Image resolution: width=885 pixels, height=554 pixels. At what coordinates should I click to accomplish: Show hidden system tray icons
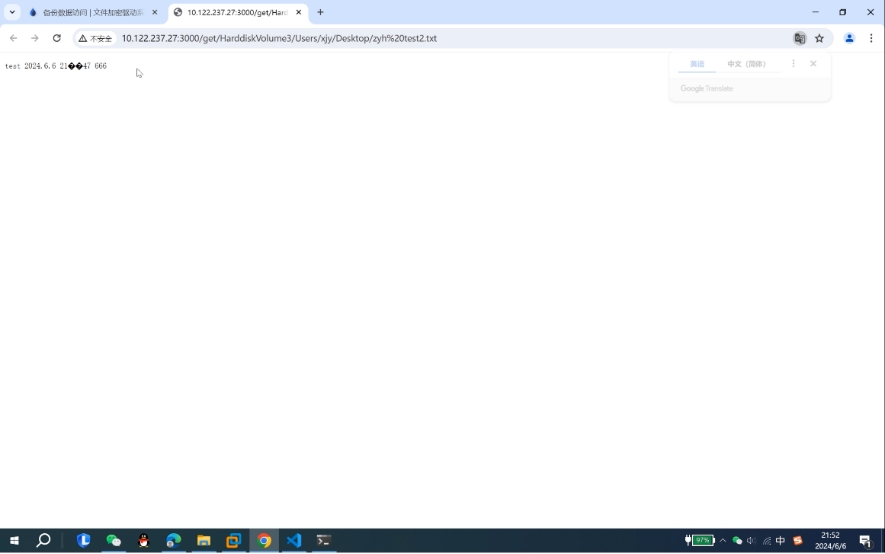pos(723,540)
